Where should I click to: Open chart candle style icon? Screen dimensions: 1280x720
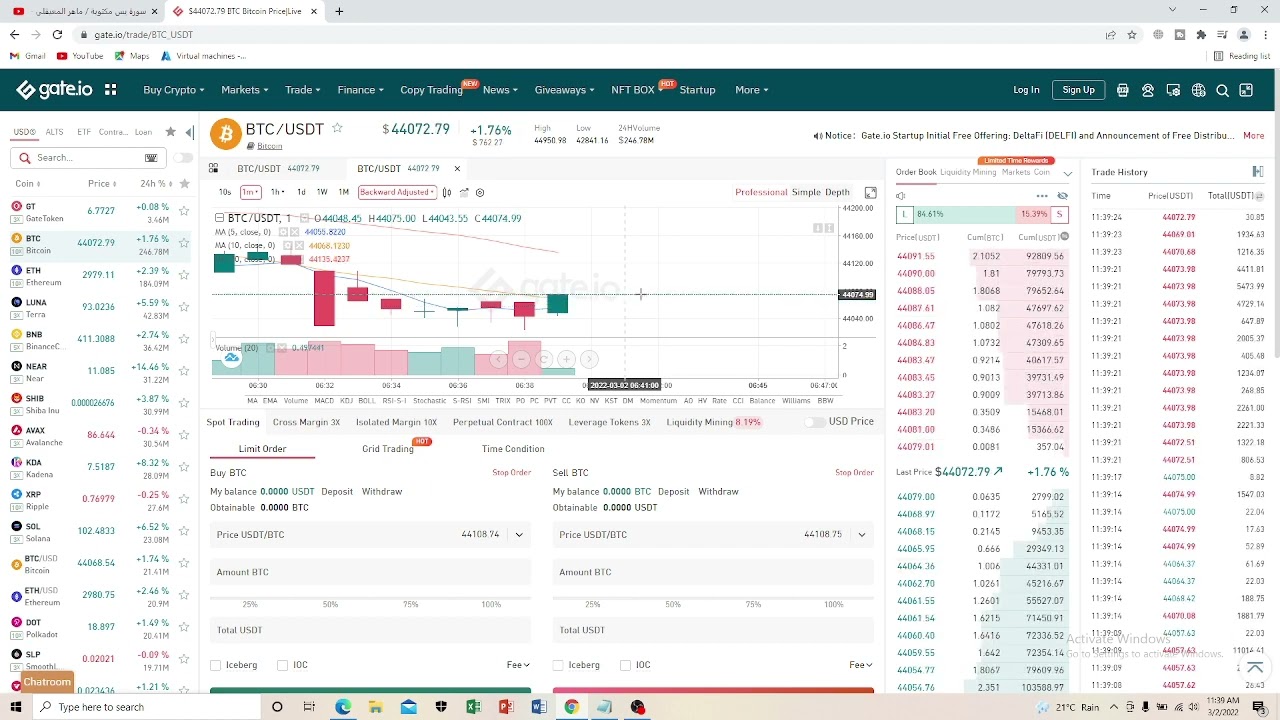point(447,192)
